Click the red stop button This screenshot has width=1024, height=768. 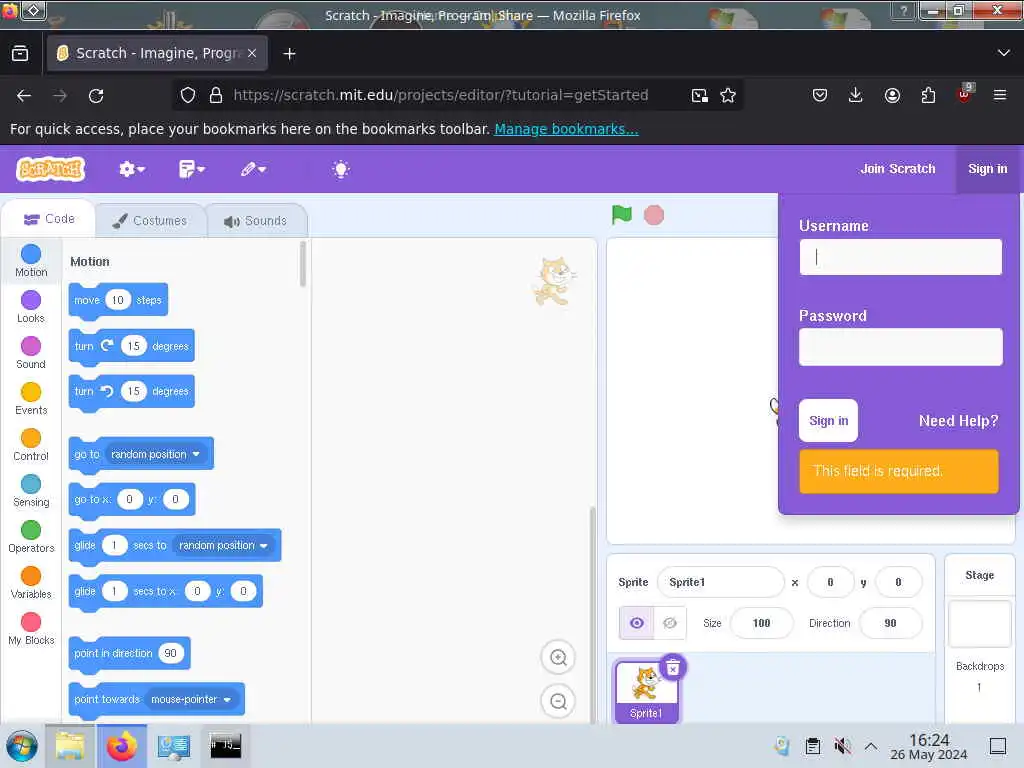[654, 215]
